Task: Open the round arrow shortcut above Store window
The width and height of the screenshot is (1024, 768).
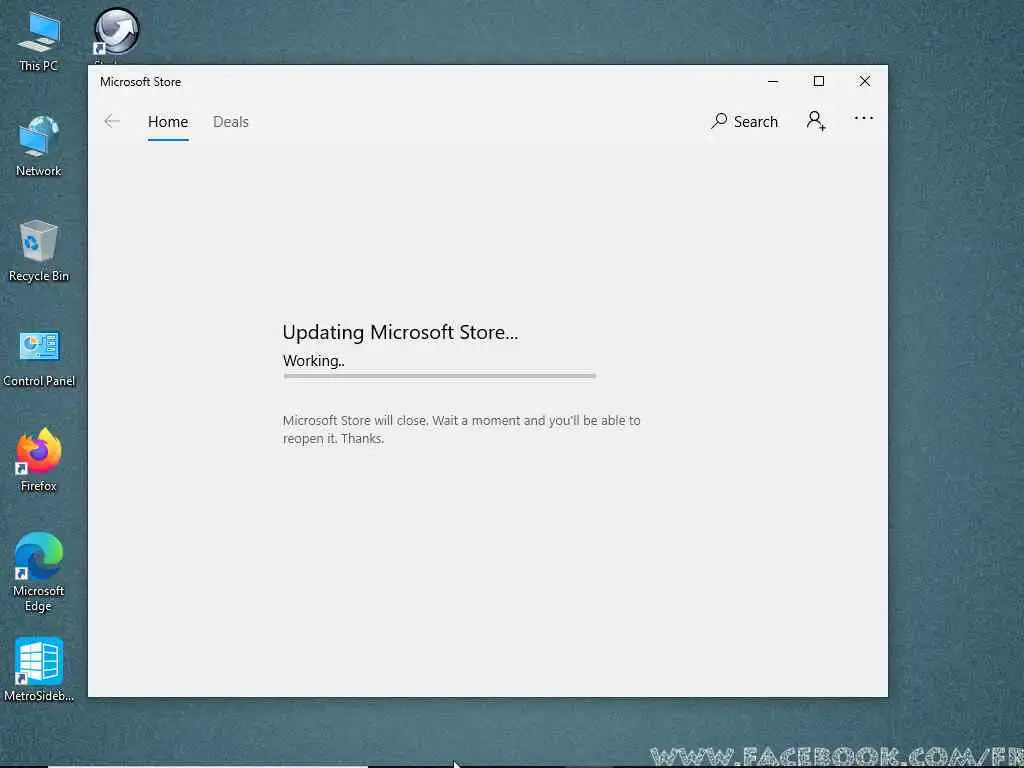Action: coord(116,31)
